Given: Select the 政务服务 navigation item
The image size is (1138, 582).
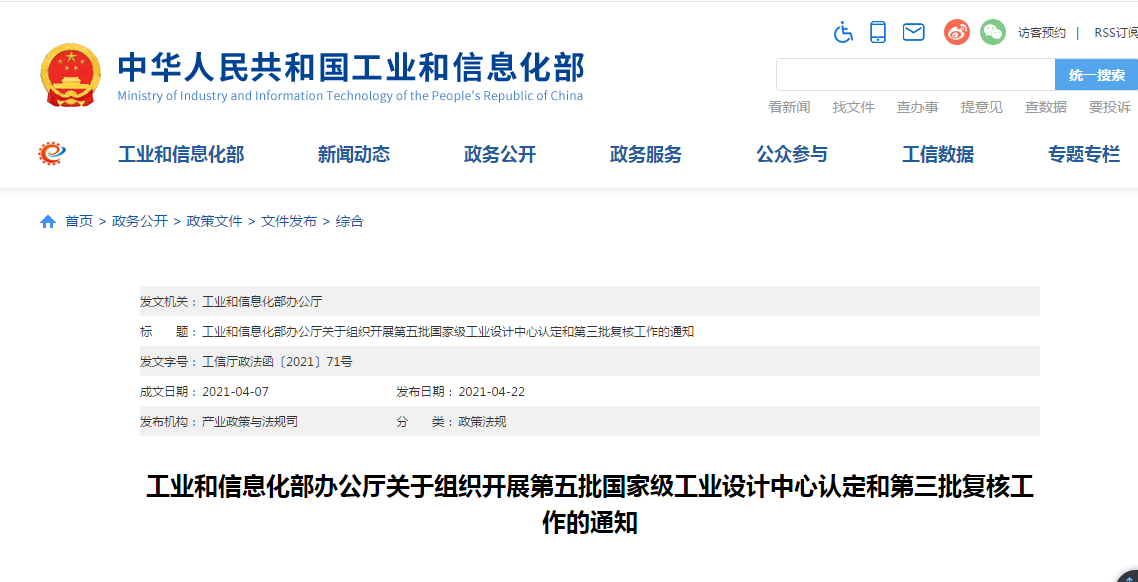Looking at the screenshot, I should click(646, 154).
